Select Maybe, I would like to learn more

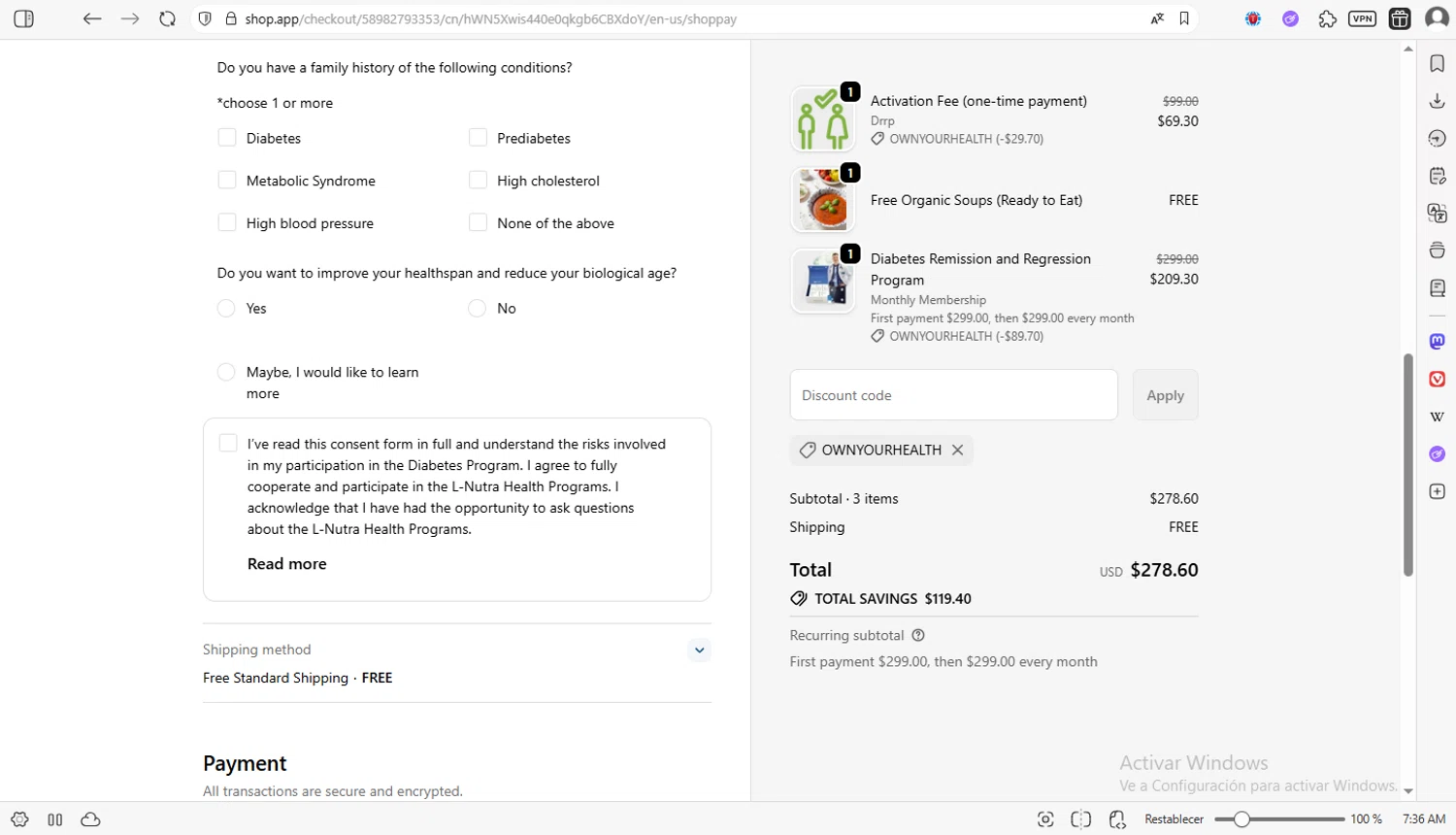pos(226,372)
